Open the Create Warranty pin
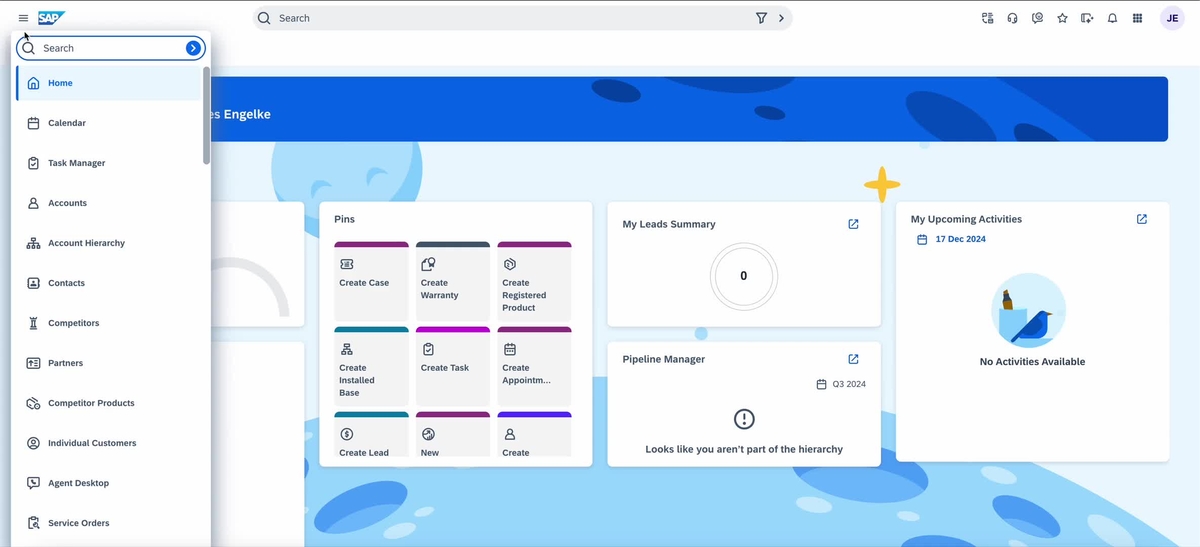This screenshot has height=547, width=1200. [x=453, y=281]
